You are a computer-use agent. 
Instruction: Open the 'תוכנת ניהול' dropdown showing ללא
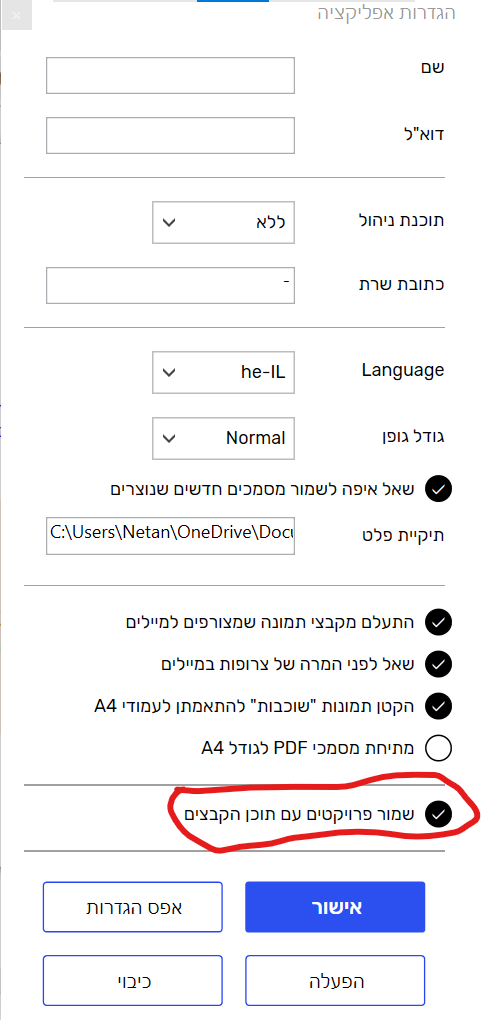[224, 222]
